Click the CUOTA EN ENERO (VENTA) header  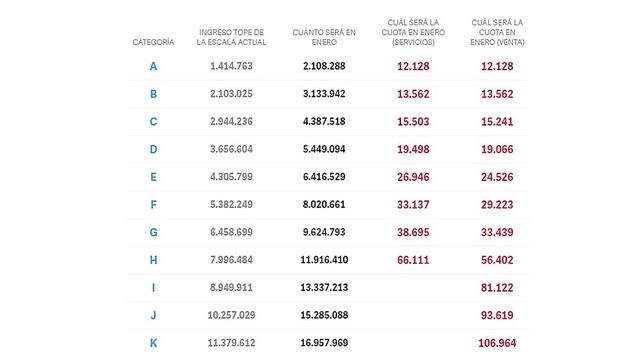click(x=497, y=32)
